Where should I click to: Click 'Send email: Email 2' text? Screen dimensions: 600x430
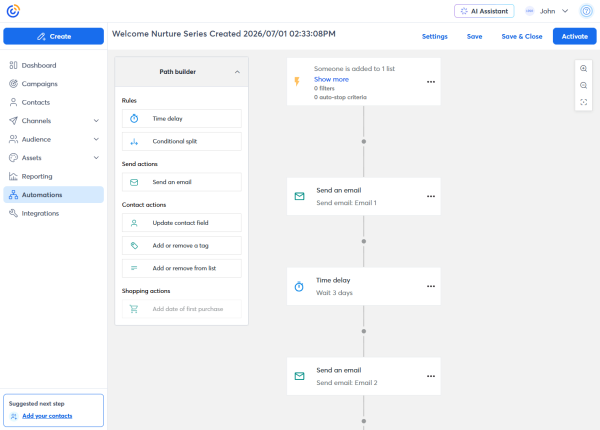(347, 383)
